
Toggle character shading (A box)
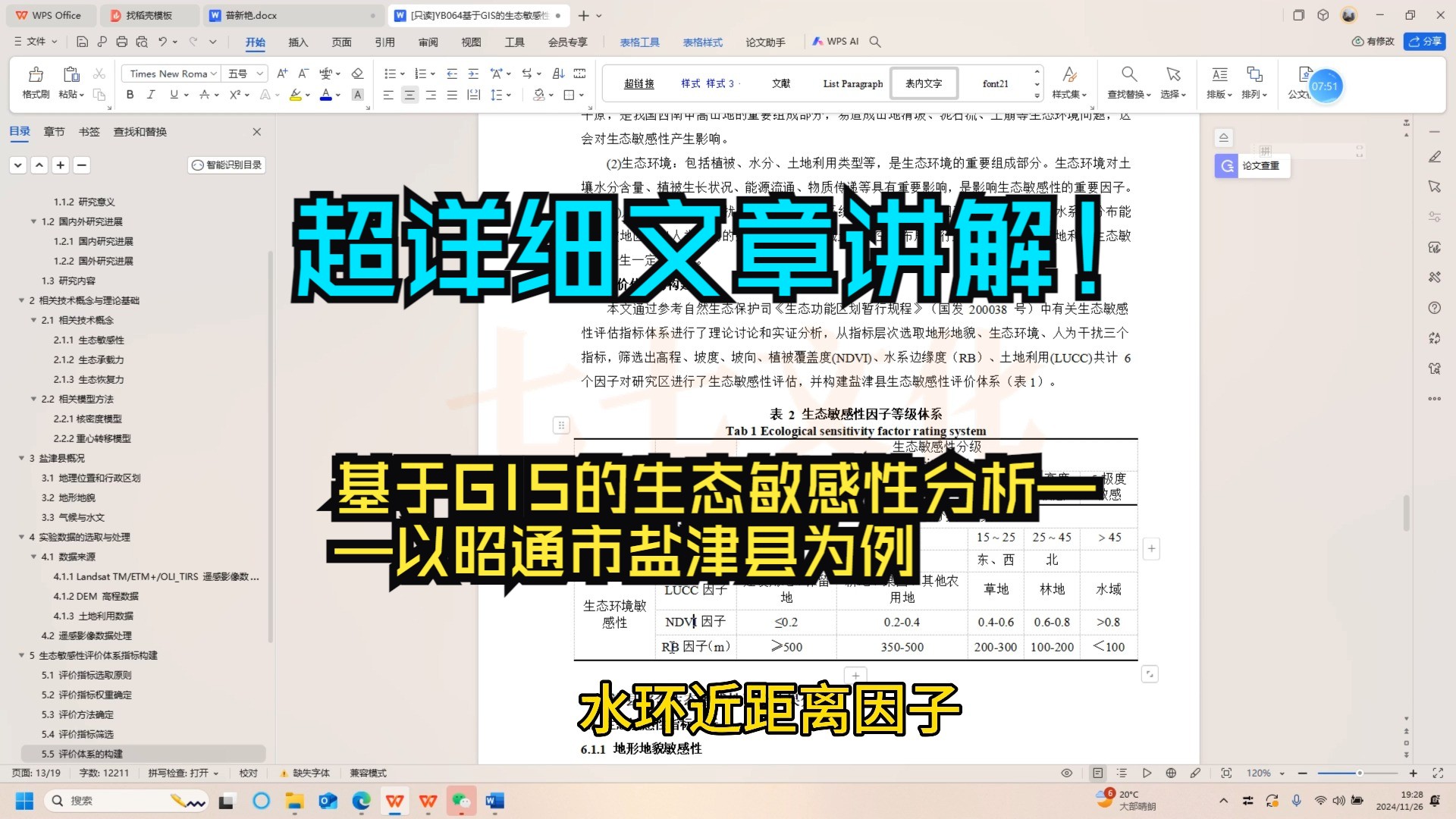[x=358, y=95]
